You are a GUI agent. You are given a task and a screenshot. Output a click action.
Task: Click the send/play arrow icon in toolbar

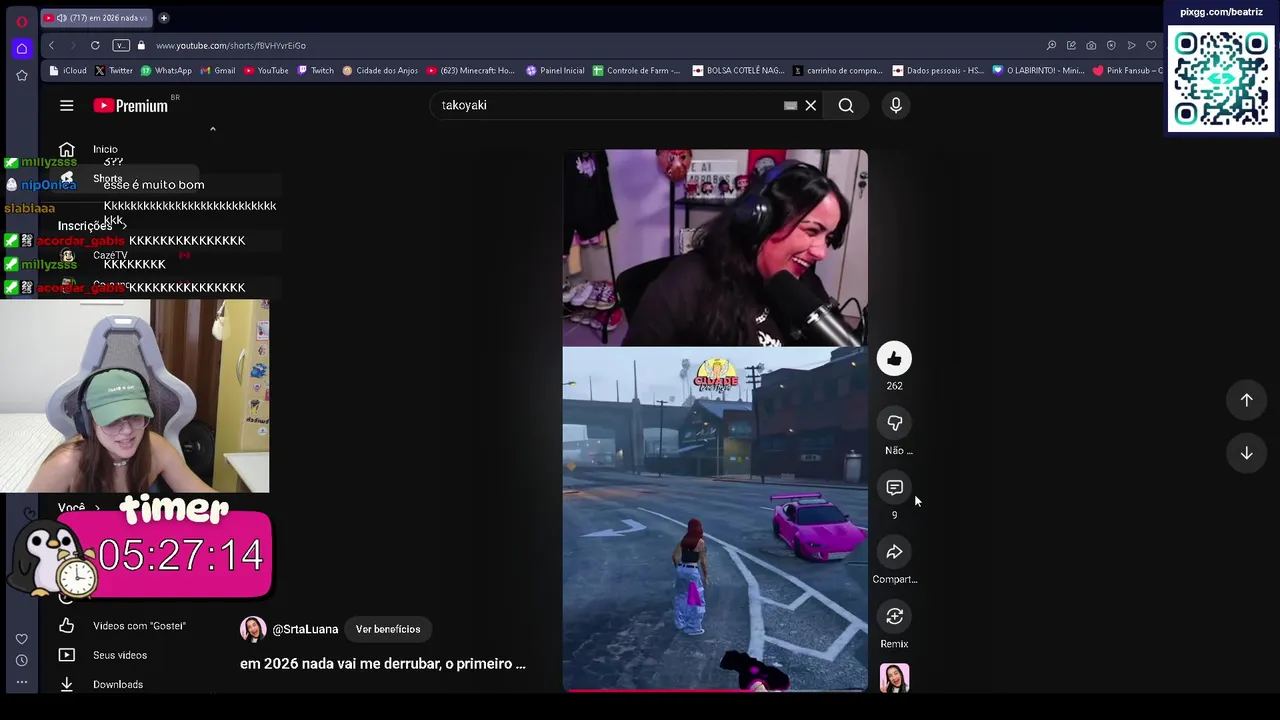1131,45
